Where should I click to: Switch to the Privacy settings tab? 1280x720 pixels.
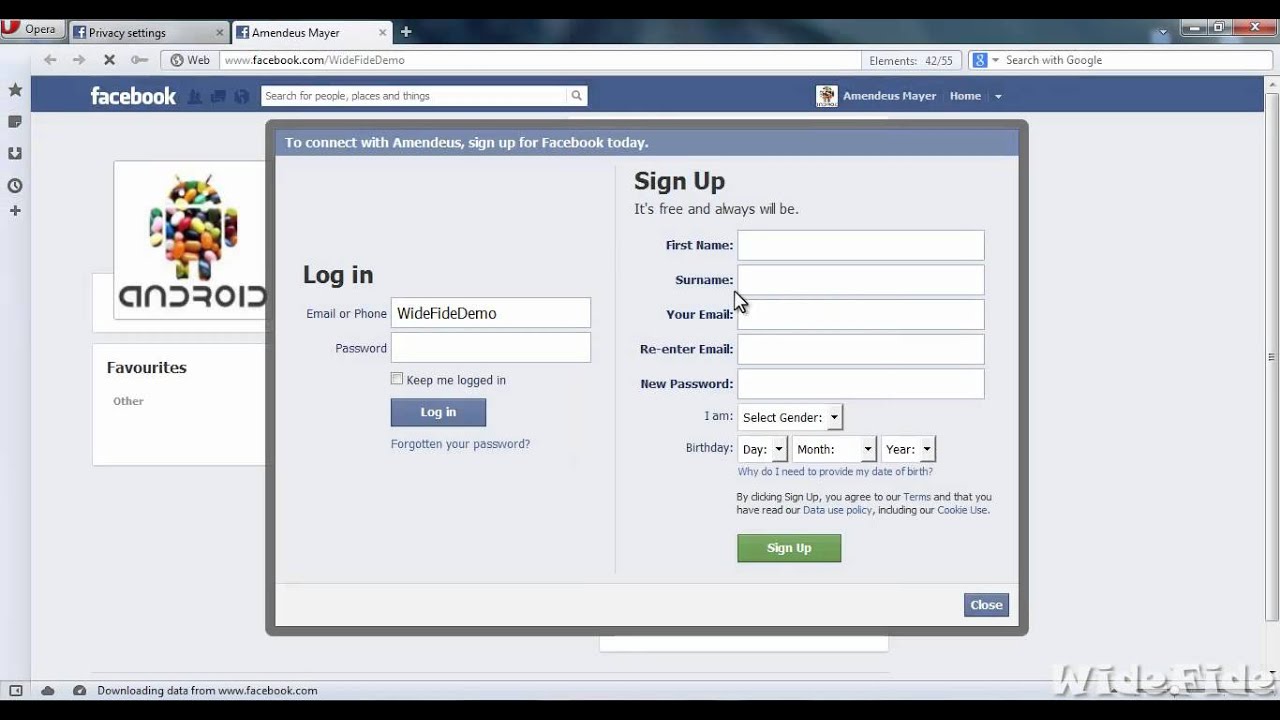pyautogui.click(x=149, y=32)
